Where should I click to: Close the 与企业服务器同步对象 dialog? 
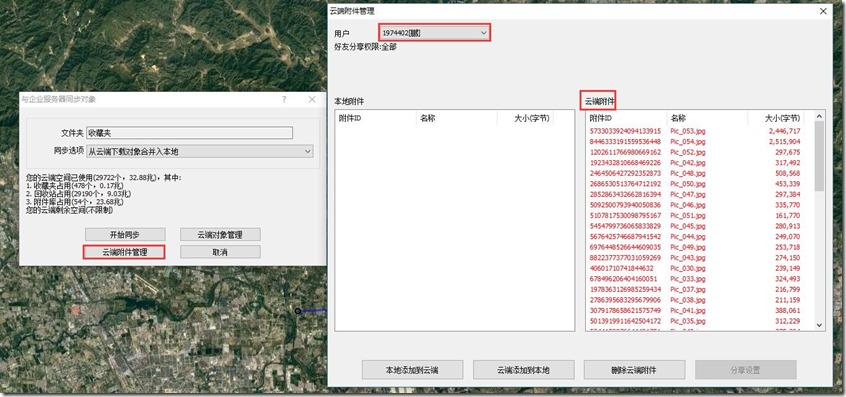tap(312, 99)
